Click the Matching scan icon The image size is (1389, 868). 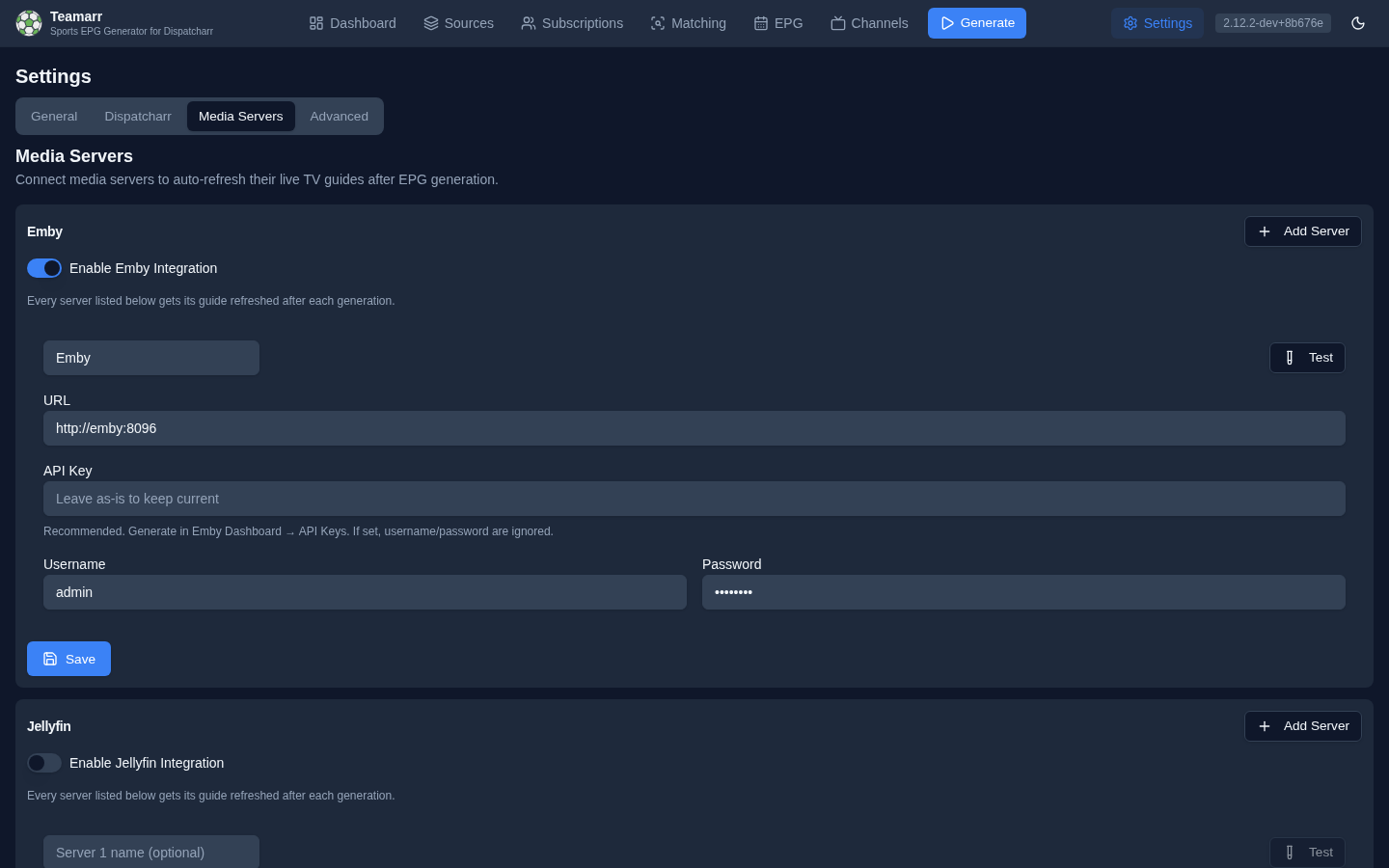pos(658,23)
